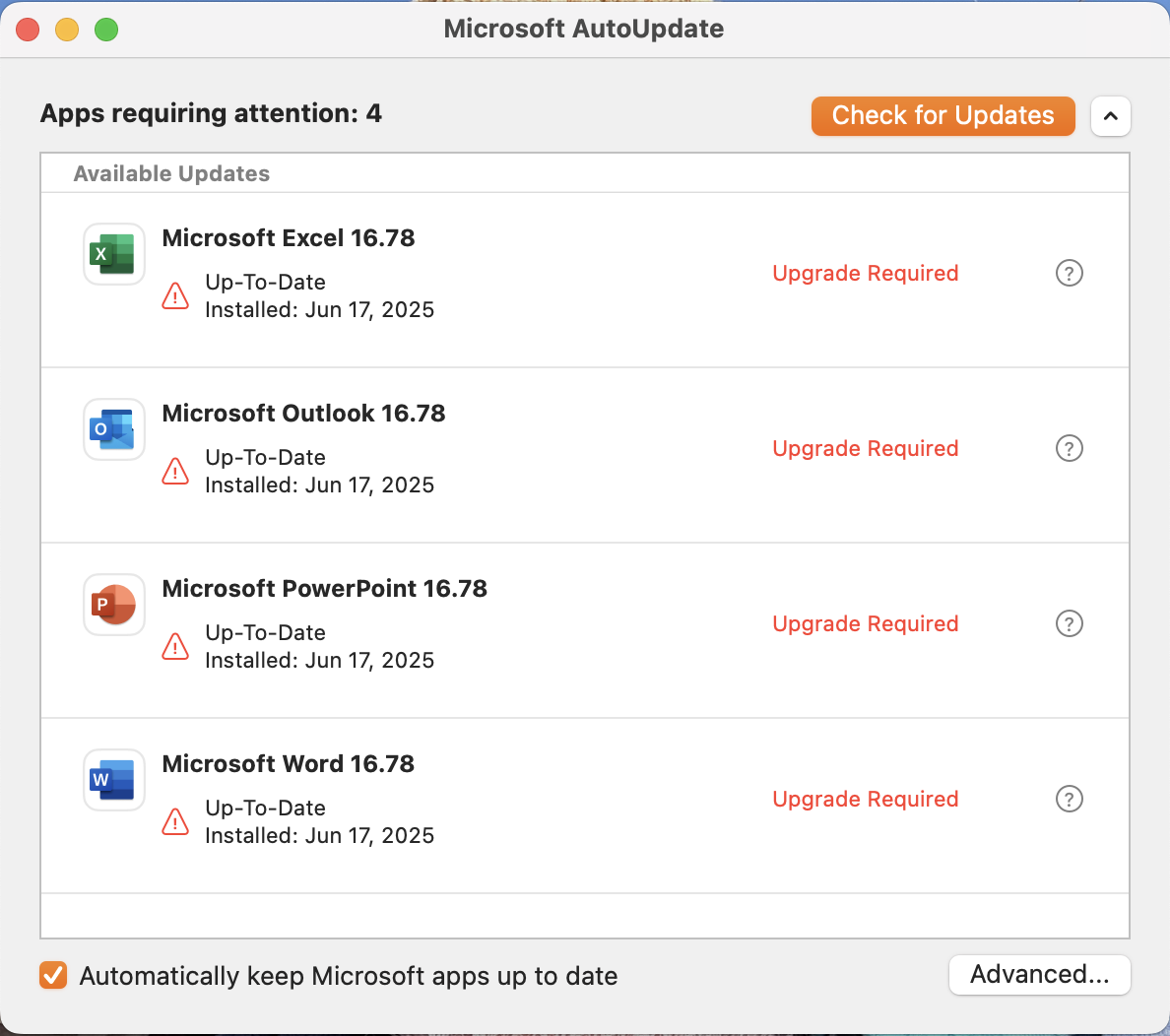This screenshot has width=1170, height=1036.
Task: Click Word's Up-To-Date status text
Action: tap(266, 809)
